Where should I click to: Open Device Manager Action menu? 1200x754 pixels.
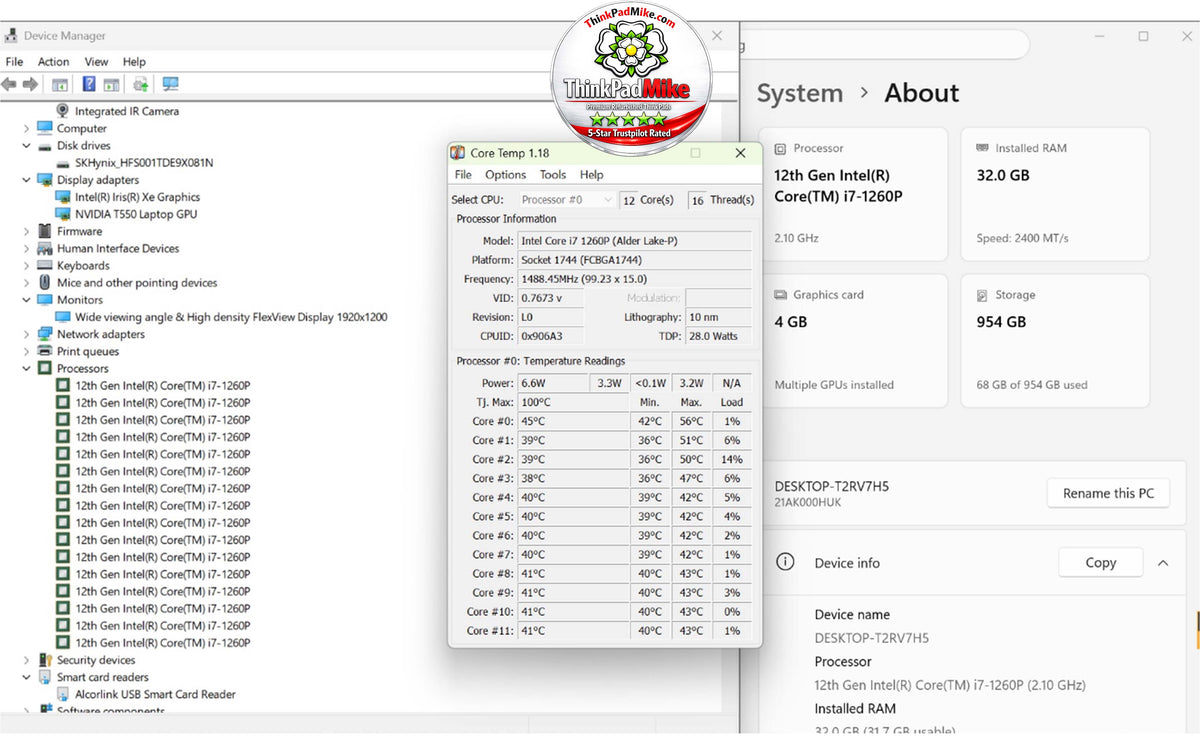[x=54, y=62]
